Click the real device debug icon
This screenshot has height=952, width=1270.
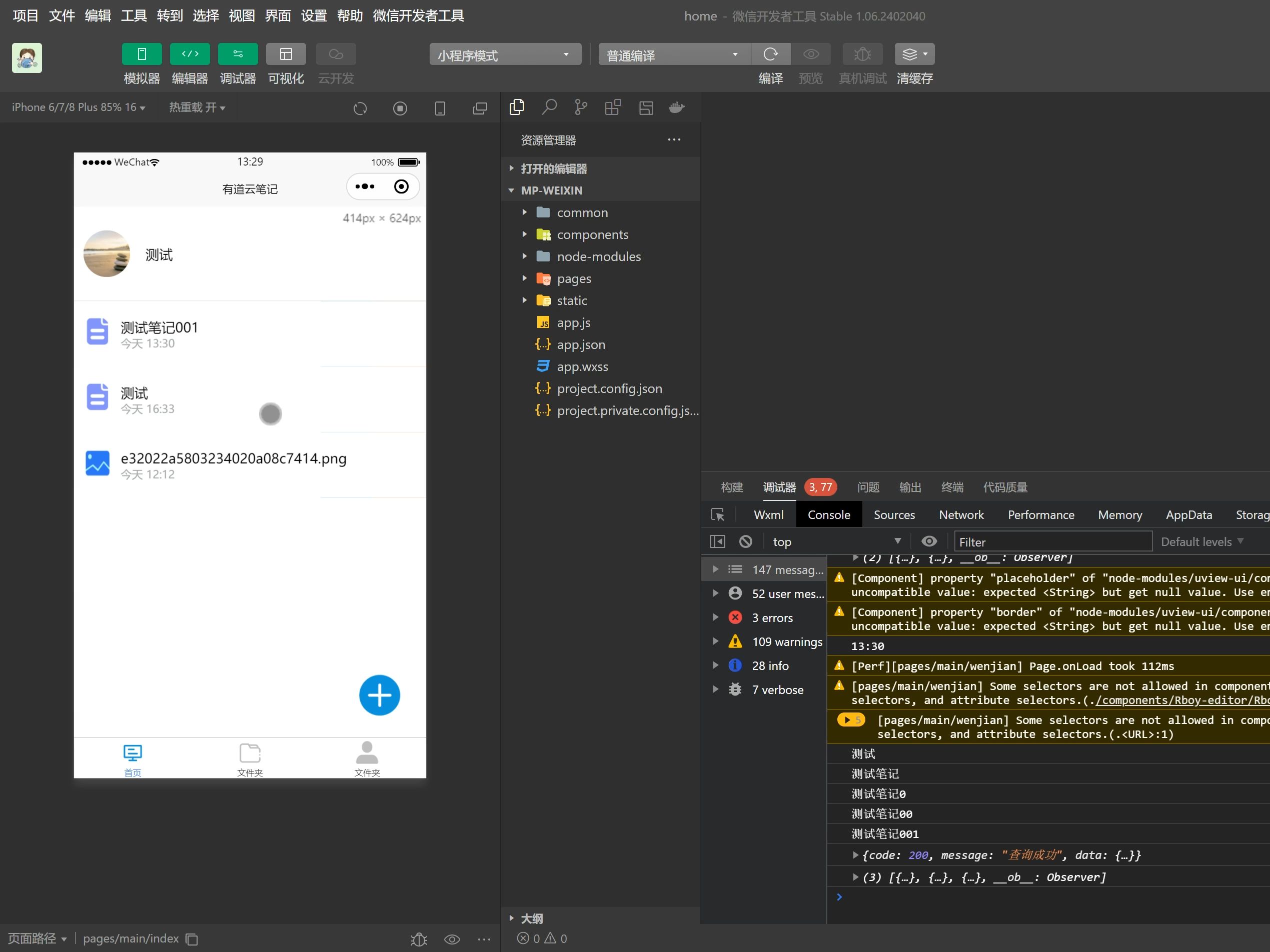[x=863, y=54]
